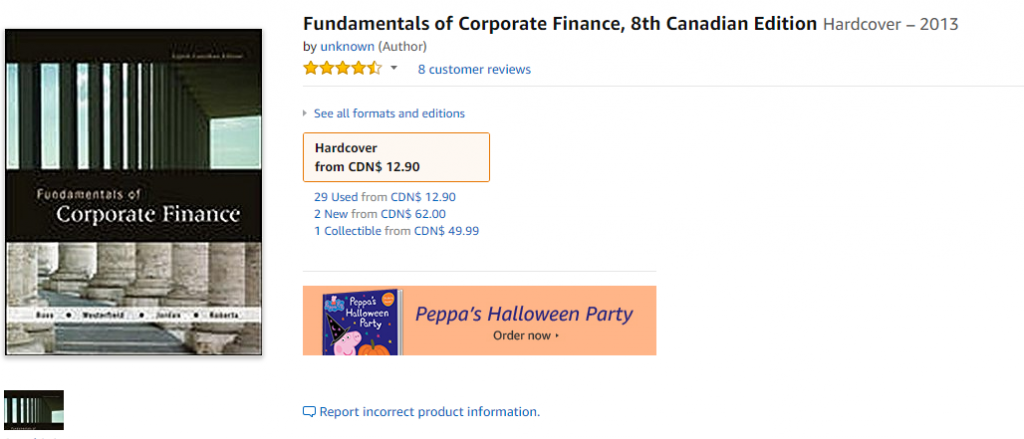Image resolution: width=1024 pixels, height=439 pixels.
Task: Open the rating breakdown dropdown arrow
Action: coord(394,68)
